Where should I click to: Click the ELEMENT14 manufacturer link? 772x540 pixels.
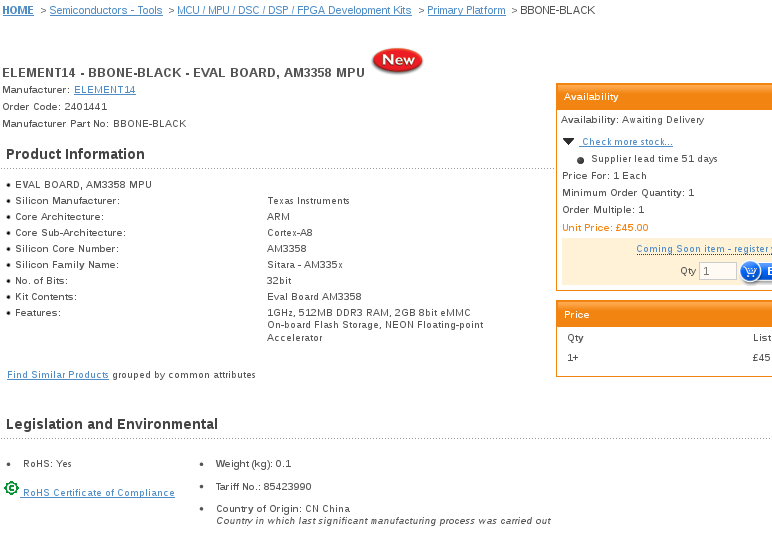pyautogui.click(x=105, y=90)
